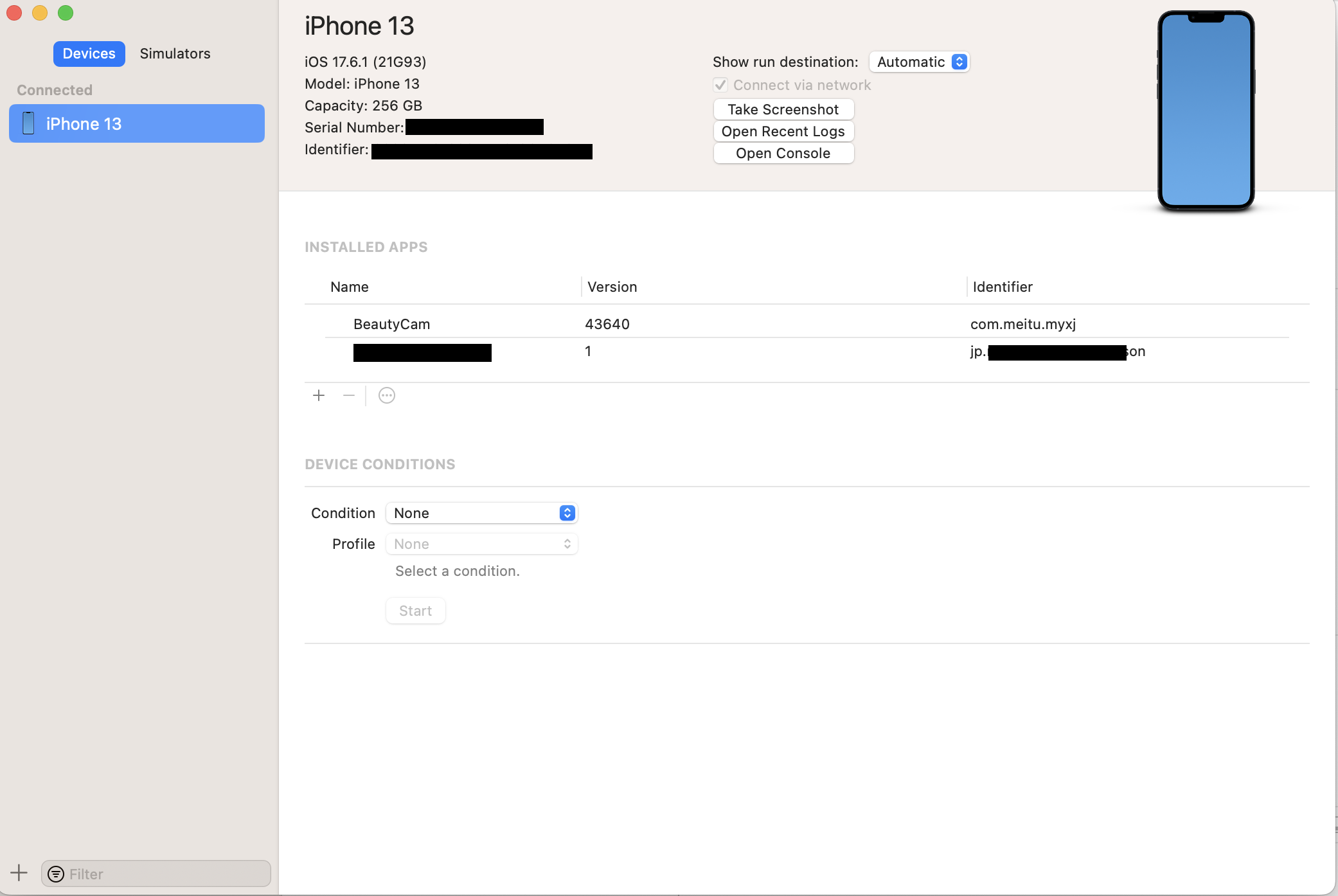Click the iOS 17.6.1 (21G93) text
The height and width of the screenshot is (896, 1338).
366,62
